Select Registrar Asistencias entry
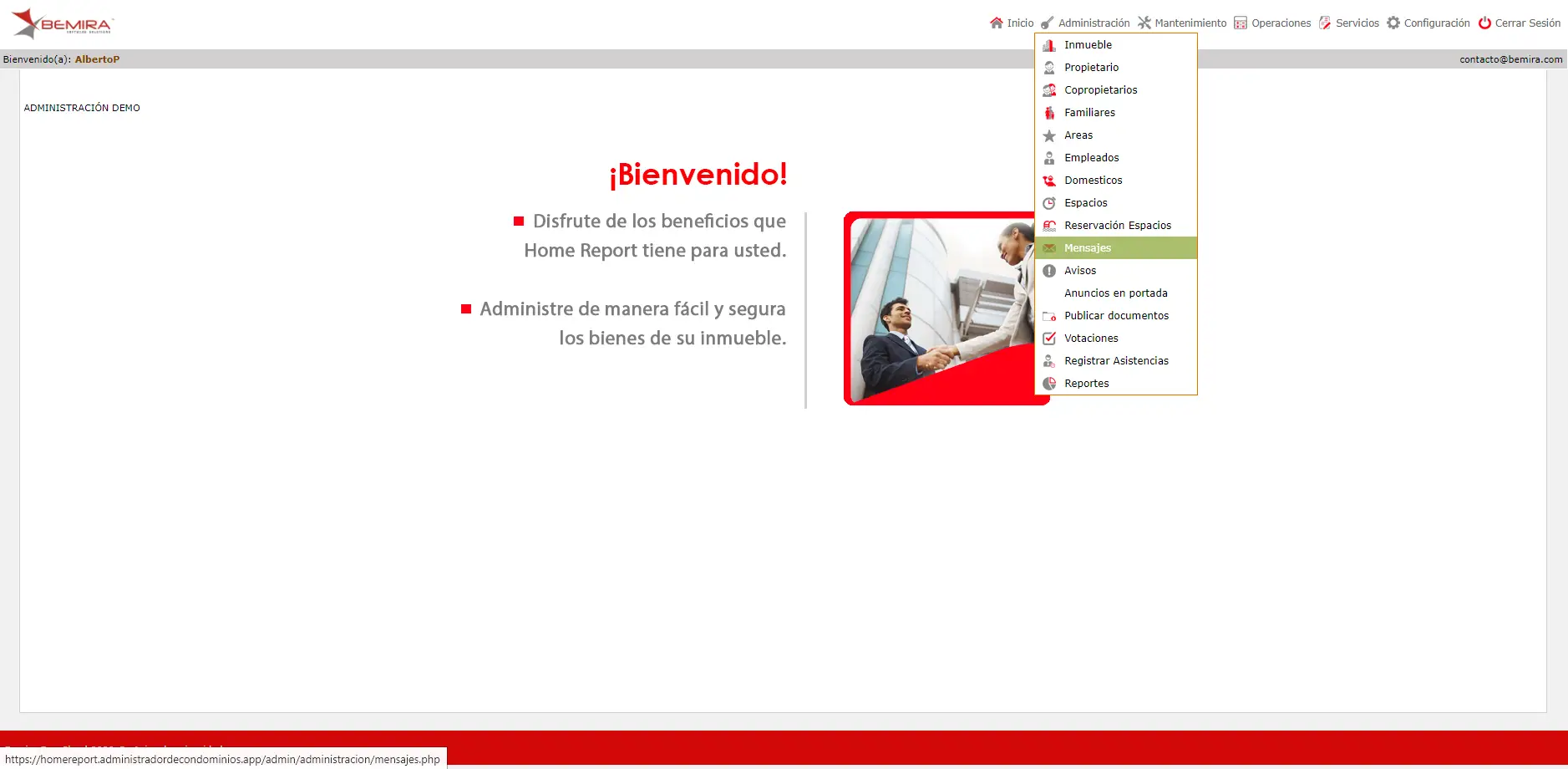 coord(1116,361)
